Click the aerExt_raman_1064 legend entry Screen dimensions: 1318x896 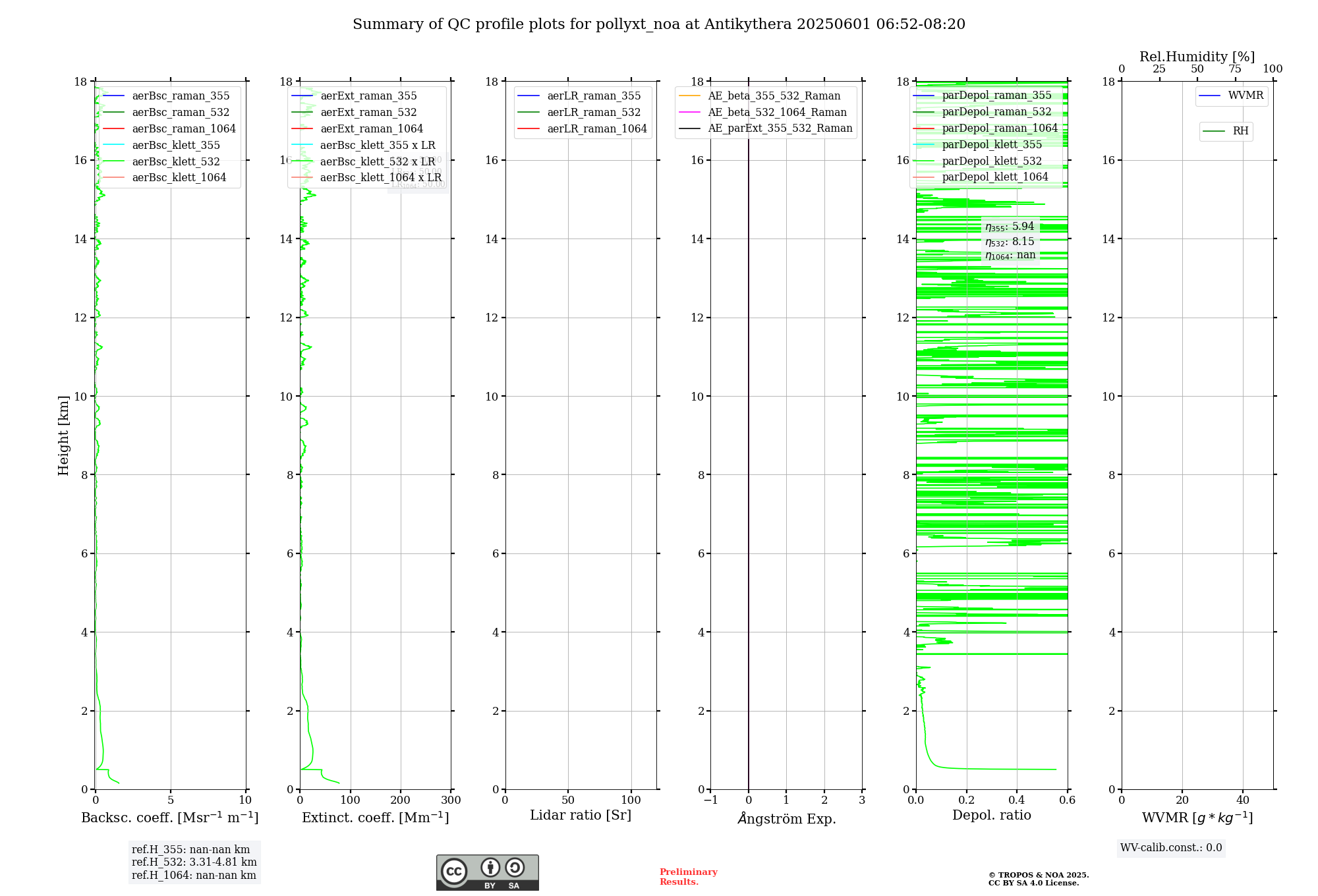371,129
